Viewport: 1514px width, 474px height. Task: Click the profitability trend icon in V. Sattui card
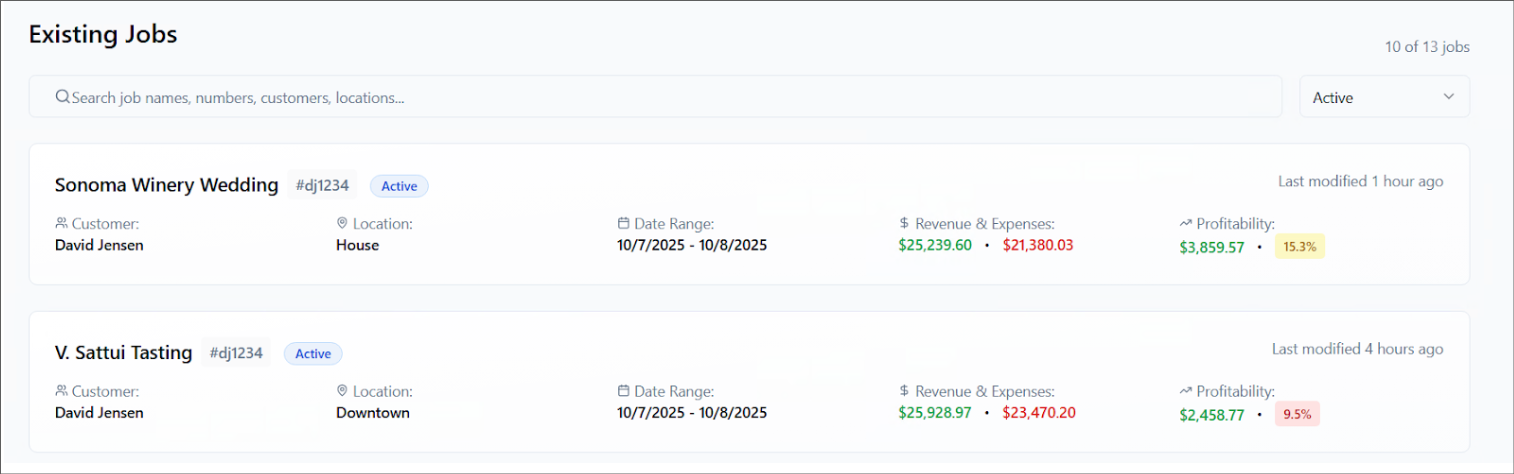click(1186, 392)
